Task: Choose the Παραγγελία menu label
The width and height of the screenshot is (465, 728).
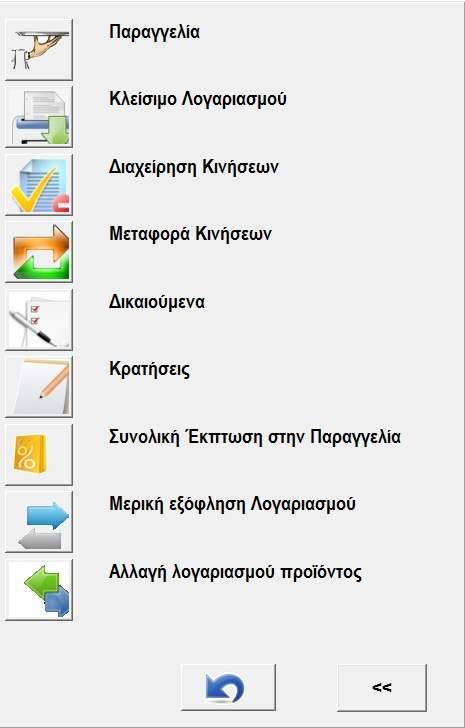Action: [x=154, y=32]
